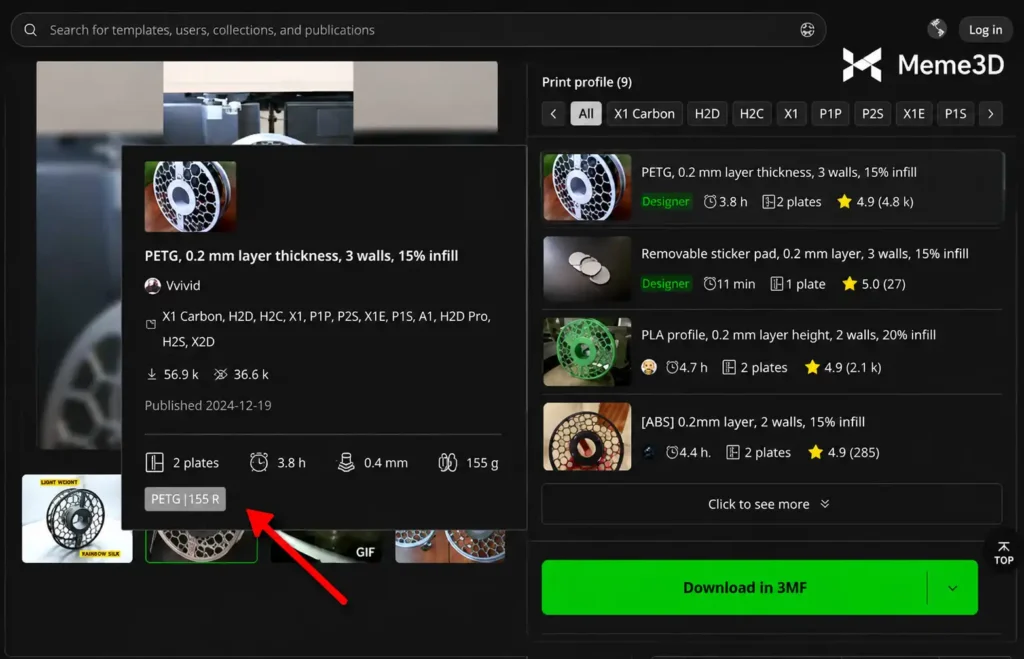Click the search input field

pyautogui.click(x=418, y=30)
